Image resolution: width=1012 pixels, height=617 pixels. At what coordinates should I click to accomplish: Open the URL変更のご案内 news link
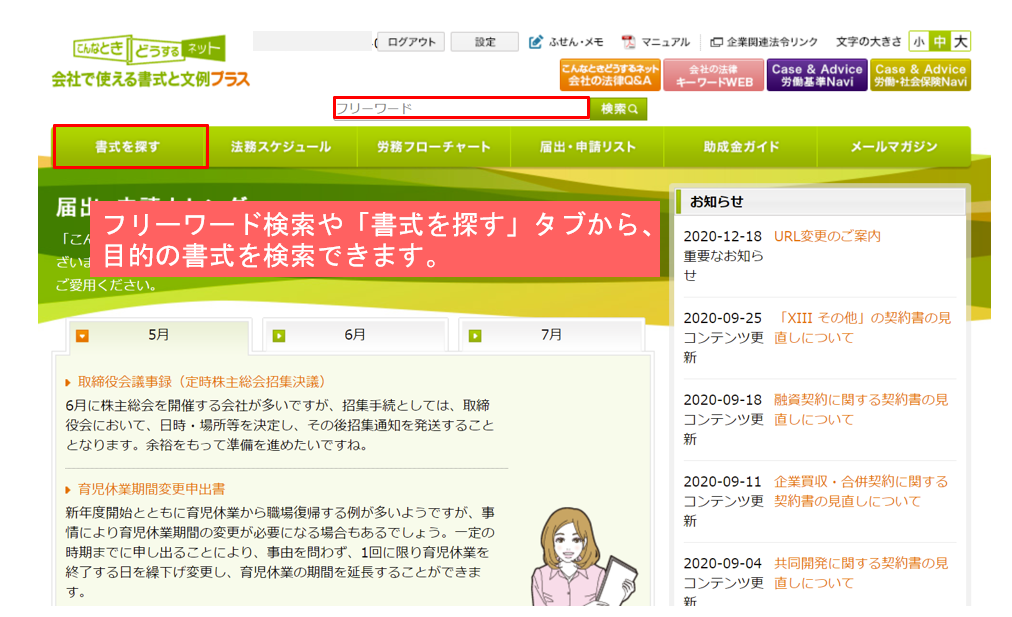[827, 237]
